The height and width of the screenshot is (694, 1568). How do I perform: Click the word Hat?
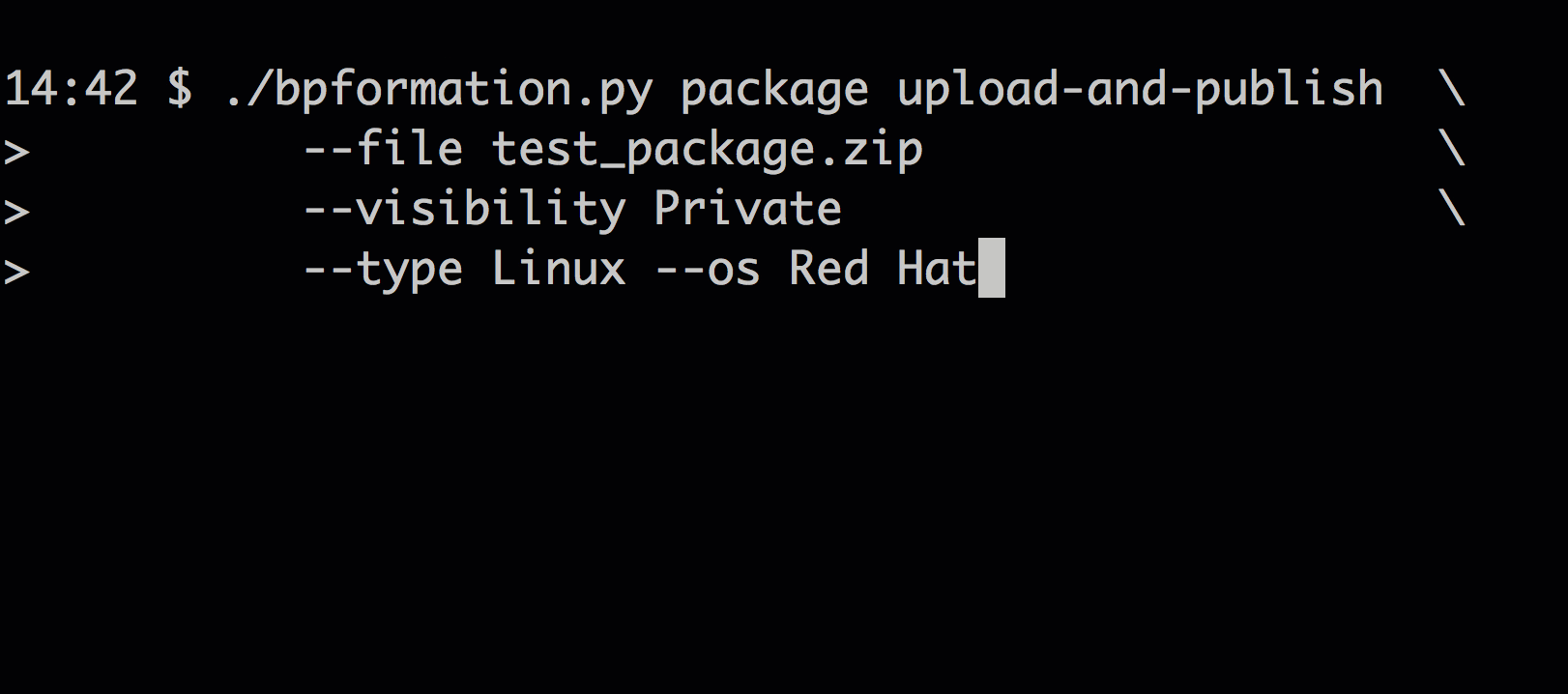pyautogui.click(x=937, y=269)
